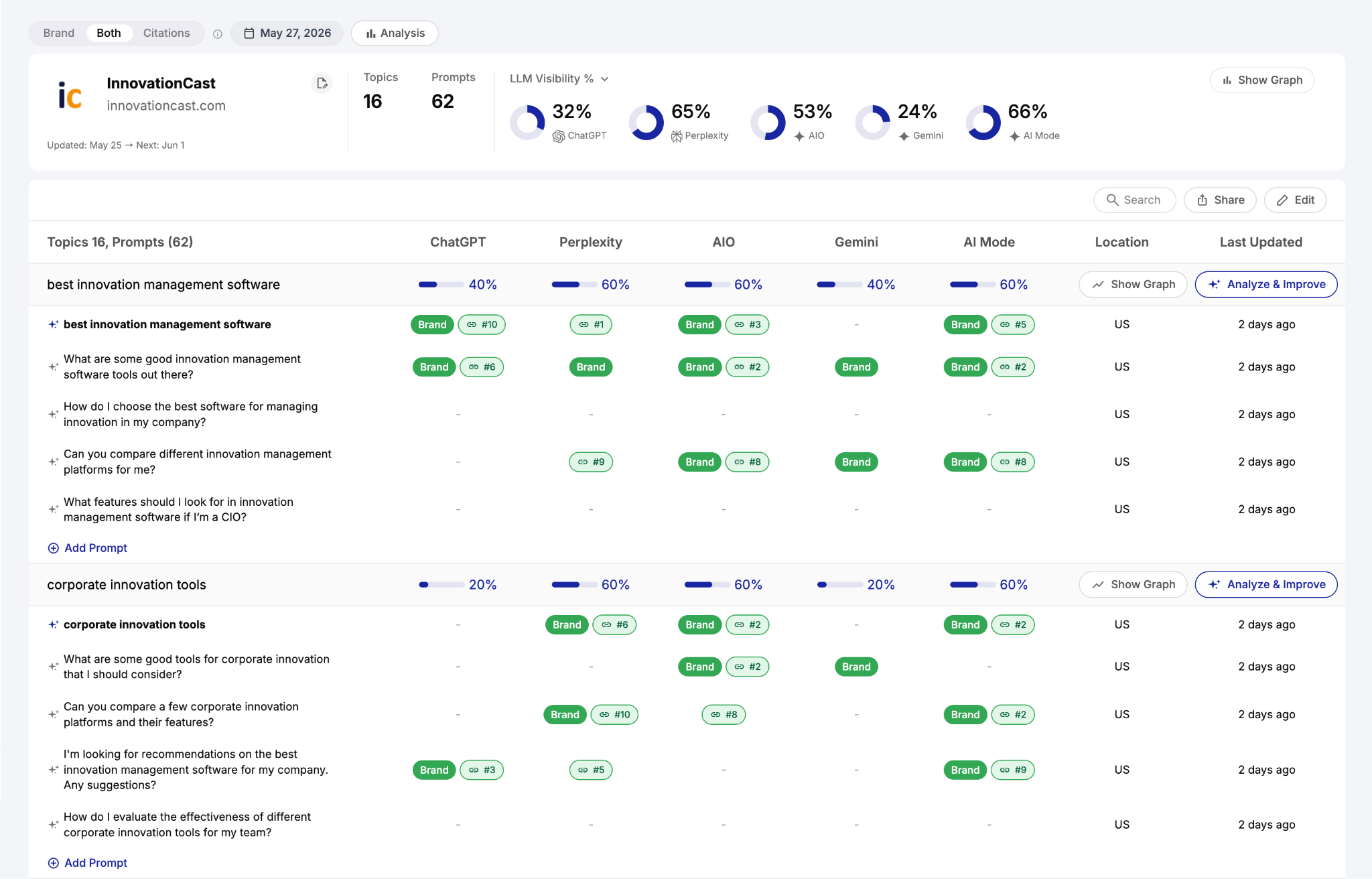
Task: Click the InnovationCast logo
Action: (70, 95)
